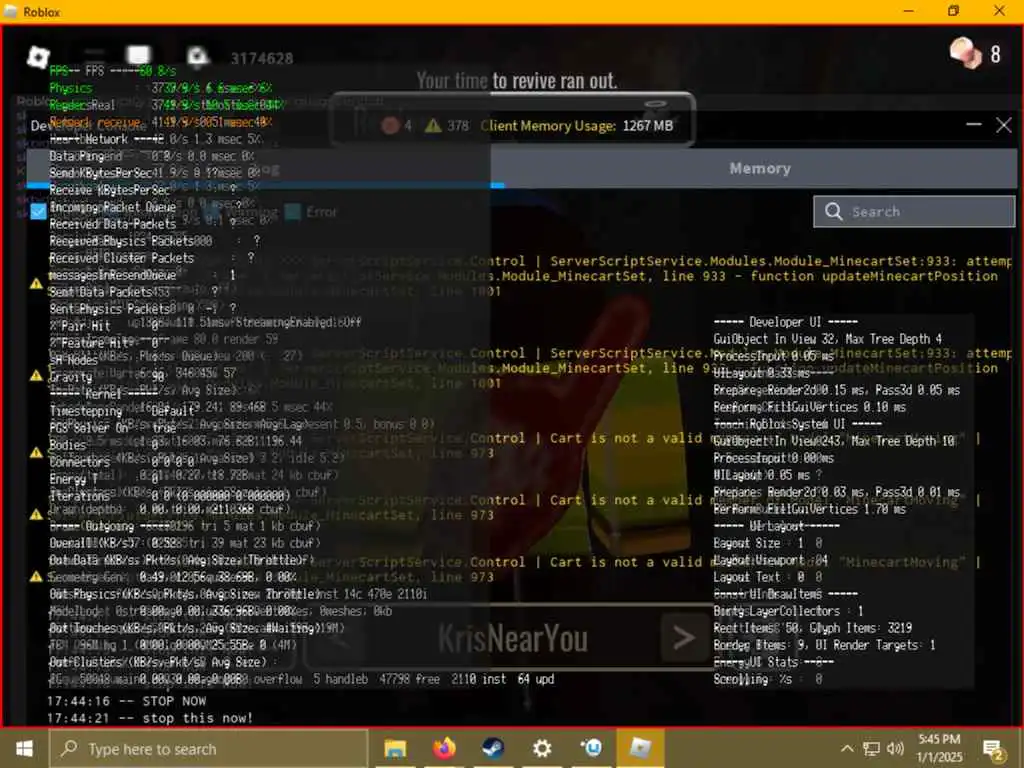Uncheck the blue checked filter checkbox
The height and width of the screenshot is (768, 1024).
tap(38, 212)
